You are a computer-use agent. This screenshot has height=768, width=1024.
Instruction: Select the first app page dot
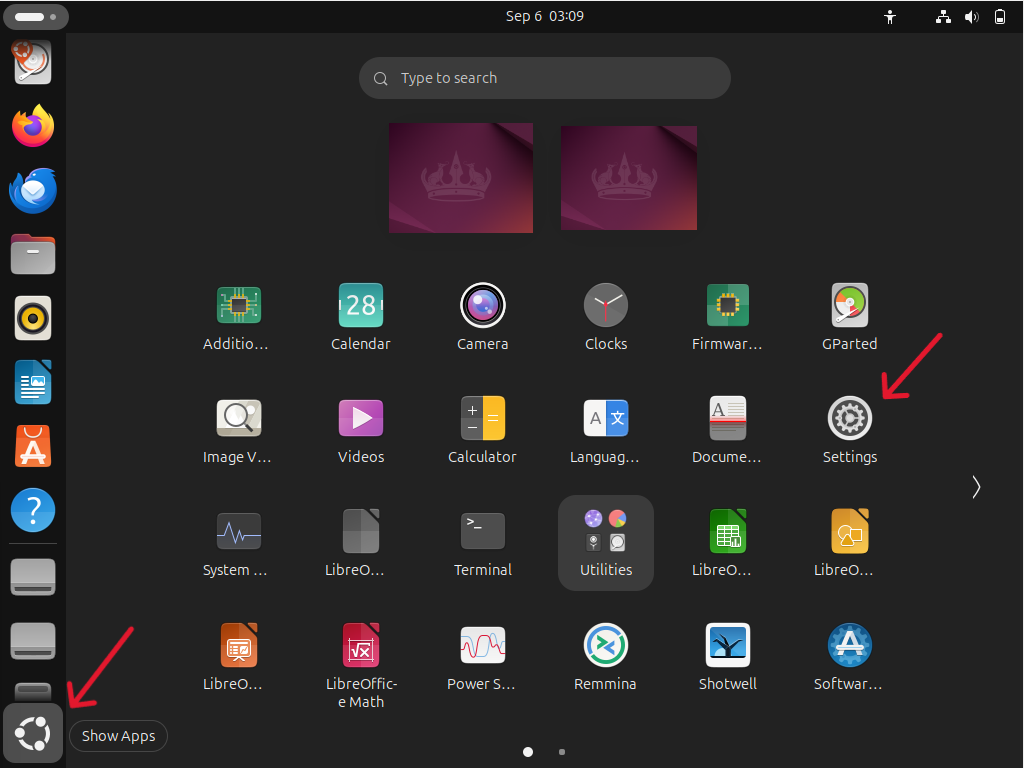(x=528, y=752)
